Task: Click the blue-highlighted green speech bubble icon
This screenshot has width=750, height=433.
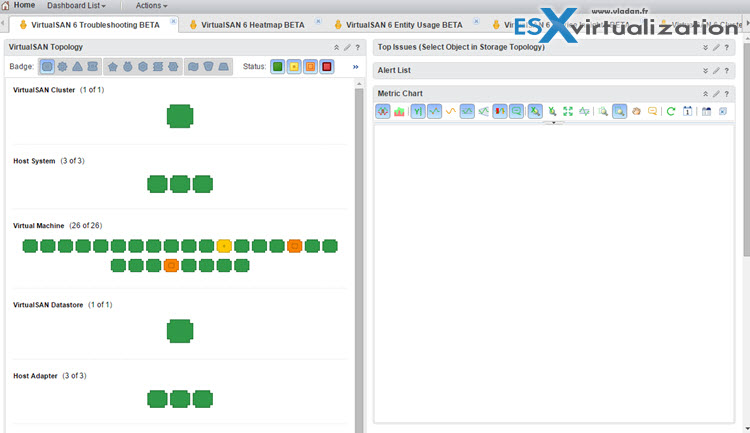Action: (x=517, y=111)
